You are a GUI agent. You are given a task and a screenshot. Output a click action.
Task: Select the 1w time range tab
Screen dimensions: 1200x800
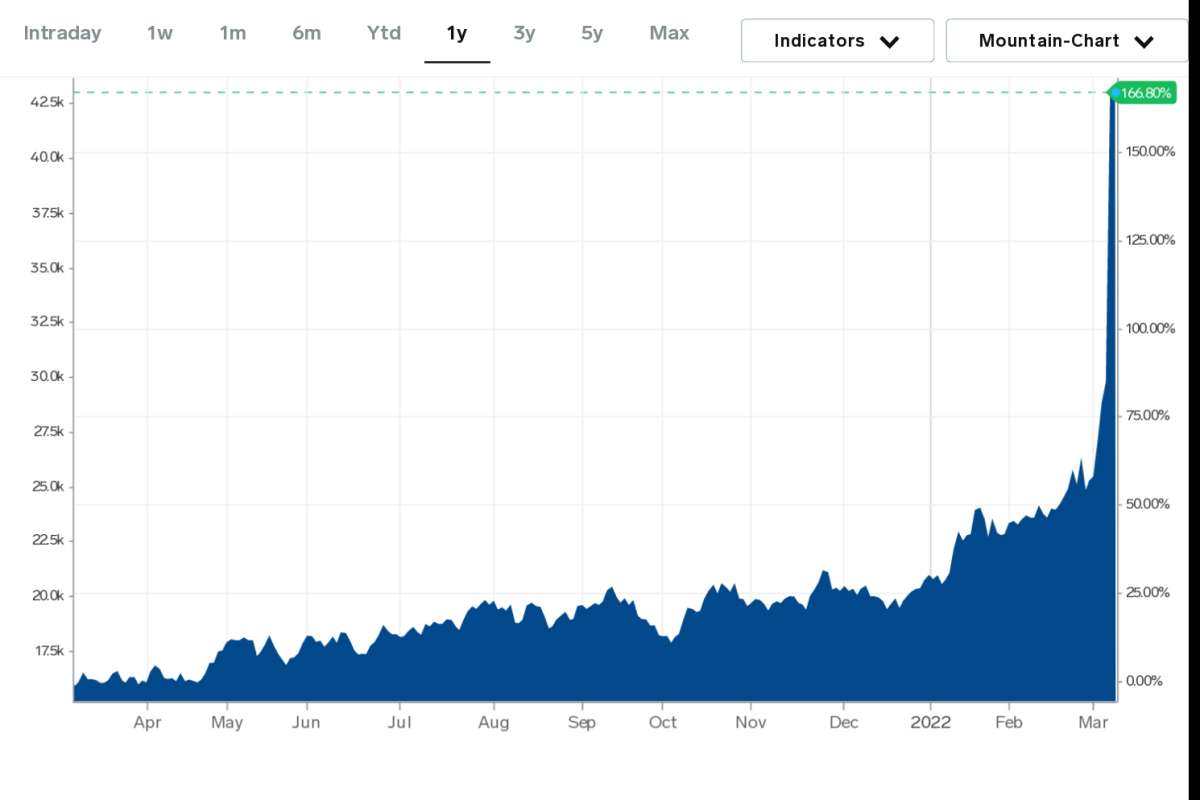[160, 33]
